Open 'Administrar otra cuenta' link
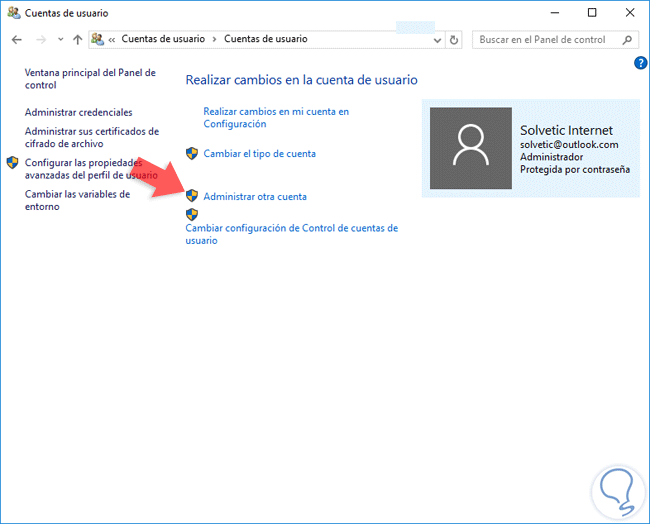 coord(255,197)
